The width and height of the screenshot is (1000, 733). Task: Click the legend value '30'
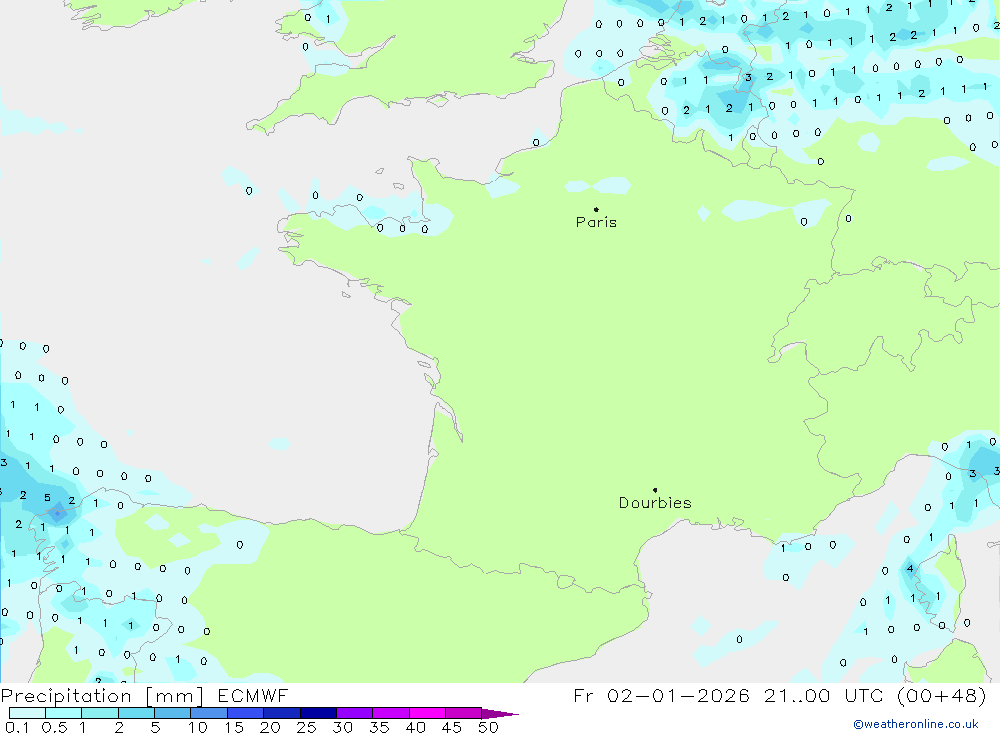click(343, 727)
